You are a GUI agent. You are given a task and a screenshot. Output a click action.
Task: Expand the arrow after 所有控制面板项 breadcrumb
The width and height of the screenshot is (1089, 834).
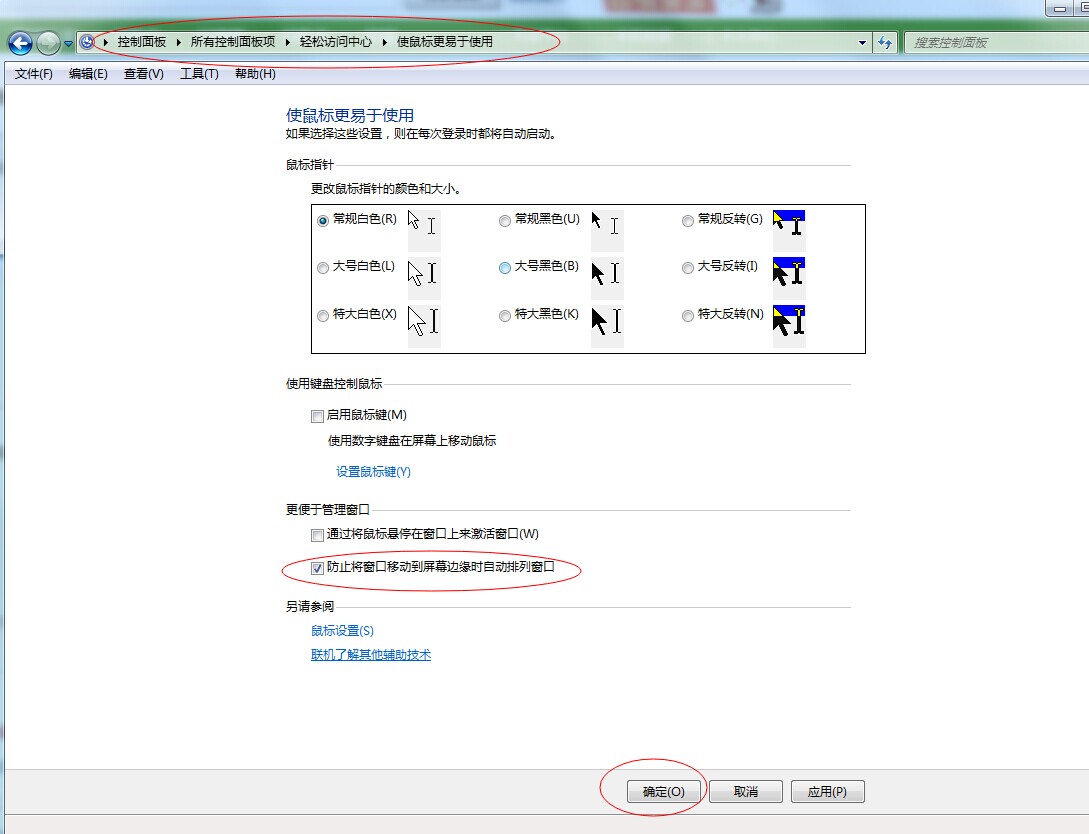(x=288, y=42)
